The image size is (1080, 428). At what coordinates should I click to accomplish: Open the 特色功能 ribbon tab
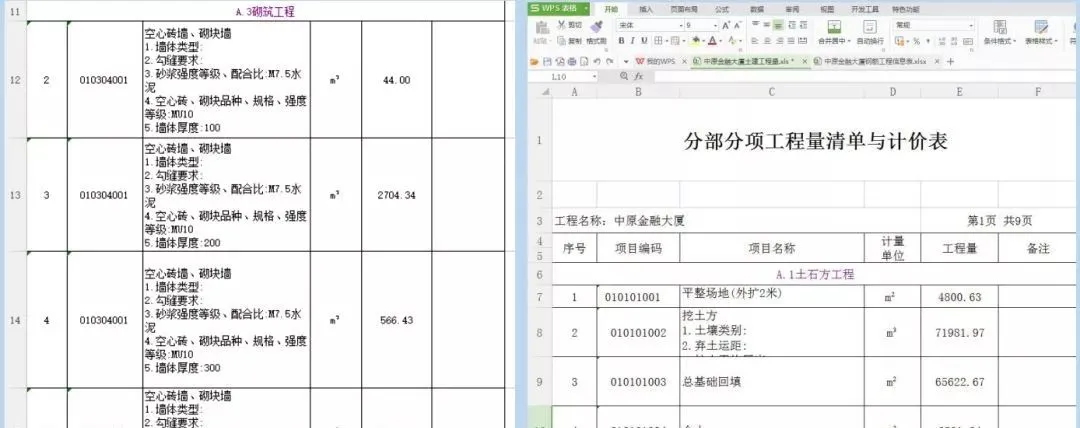[906, 9]
